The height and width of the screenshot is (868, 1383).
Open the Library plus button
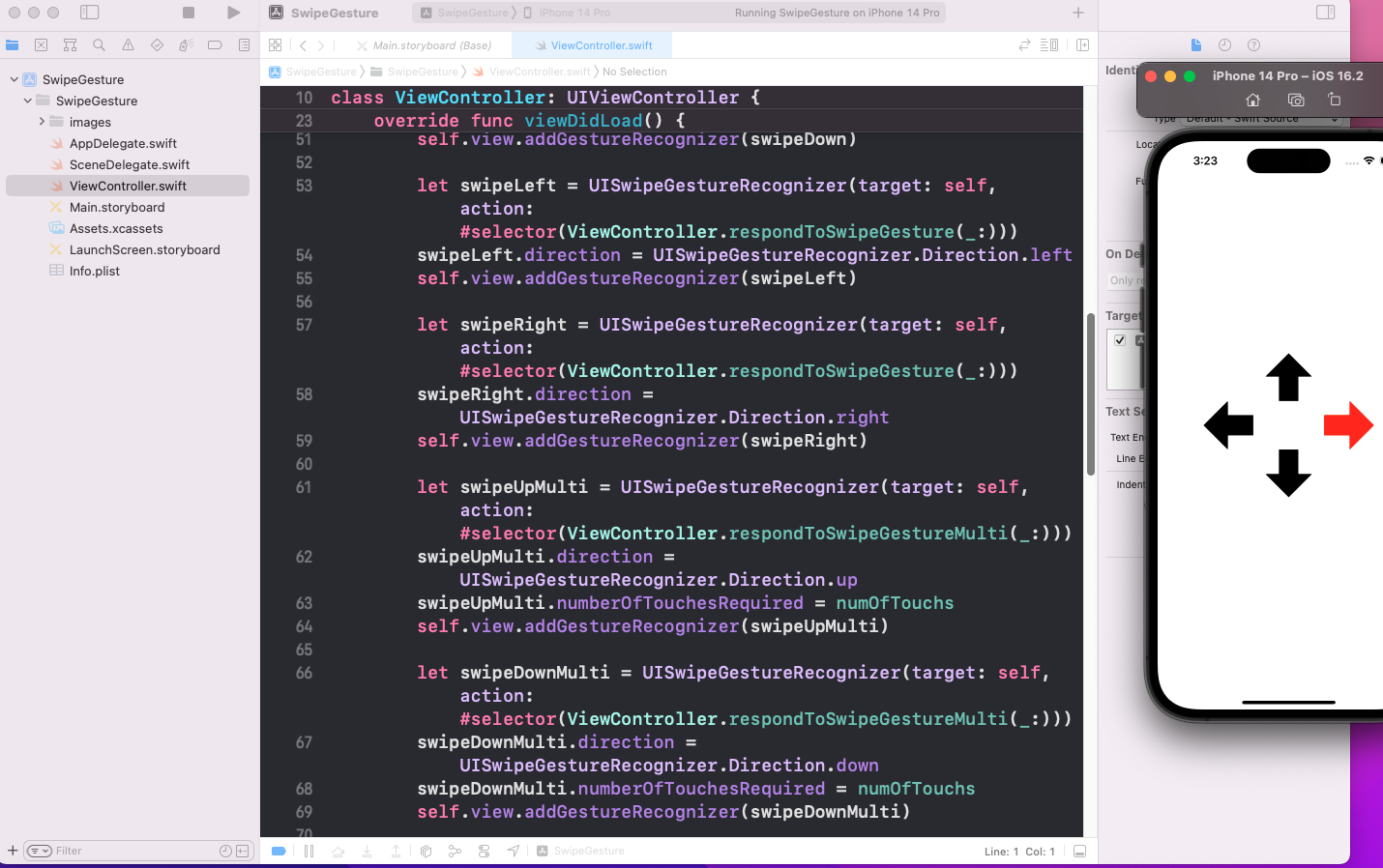(x=1078, y=13)
